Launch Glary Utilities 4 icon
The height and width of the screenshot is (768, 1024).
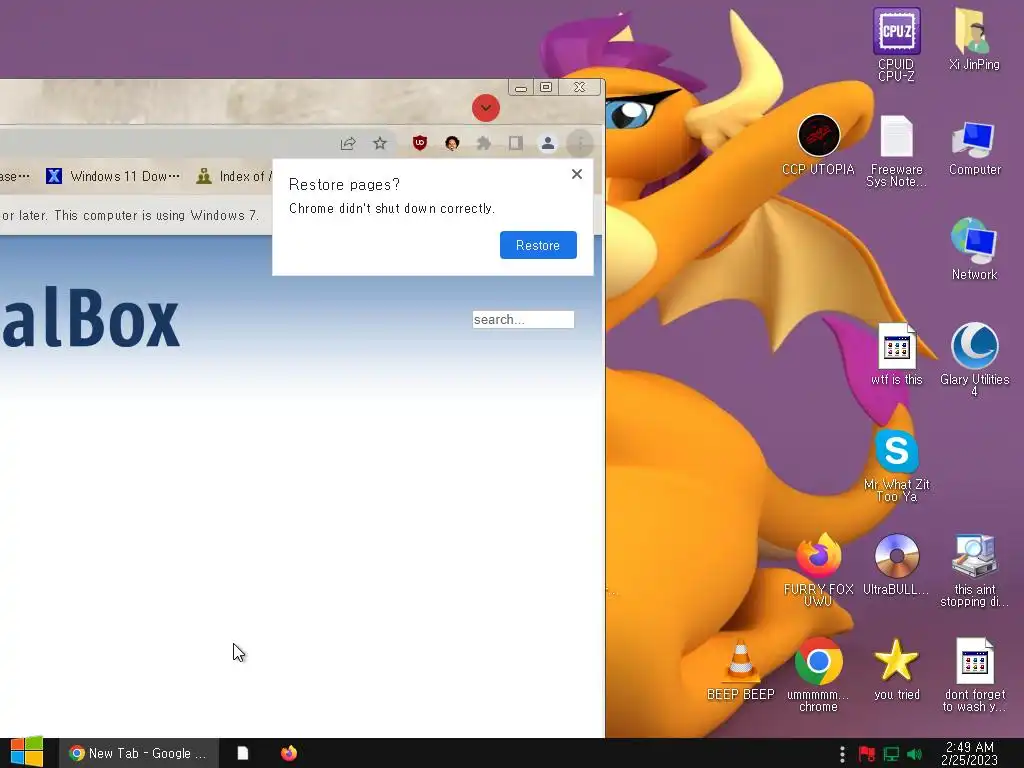974,360
